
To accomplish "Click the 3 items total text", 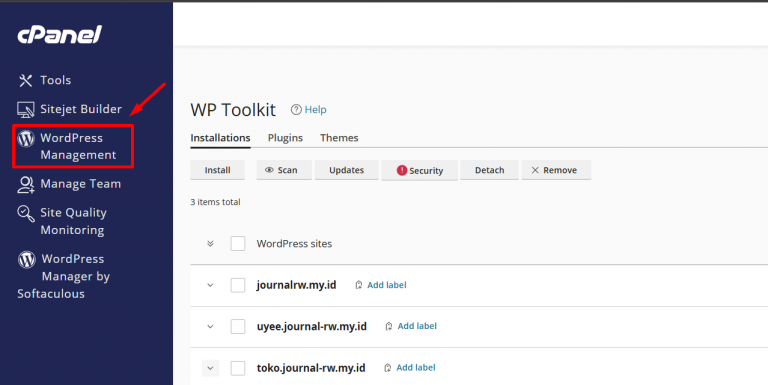I will tap(216, 202).
